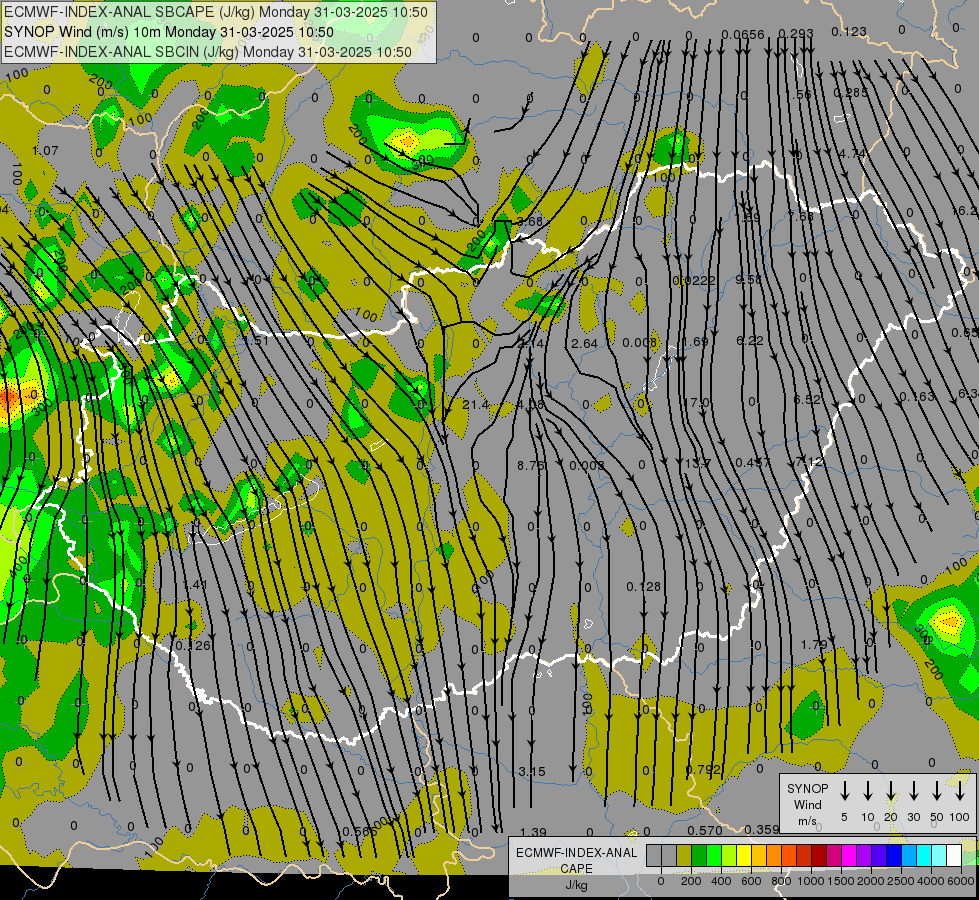The width and height of the screenshot is (979, 900).
Task: Click the '1000' tick label on the CAPE scale
Action: (x=810, y=881)
